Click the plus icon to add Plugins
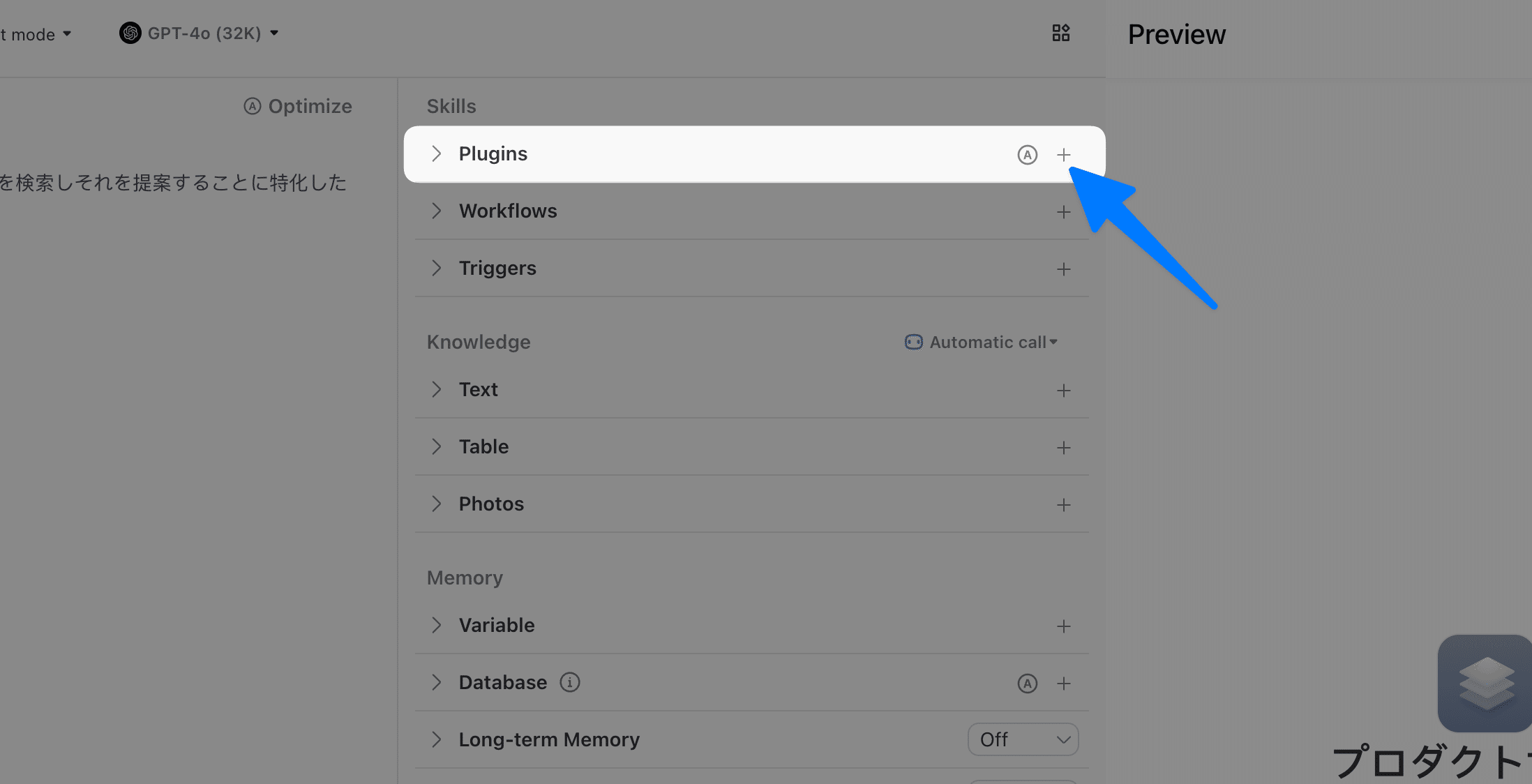1532x784 pixels. point(1063,155)
